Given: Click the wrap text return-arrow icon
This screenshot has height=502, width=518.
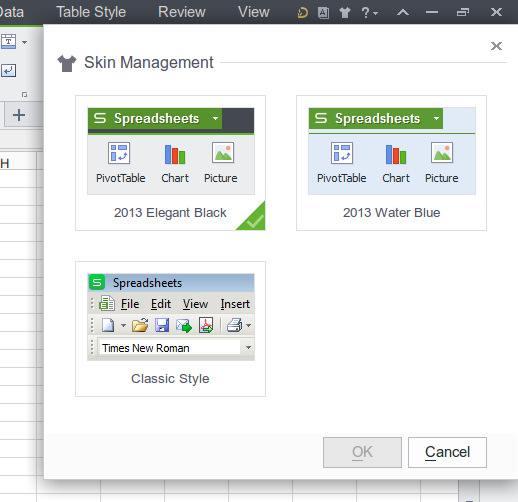Looking at the screenshot, I should pos(8,70).
